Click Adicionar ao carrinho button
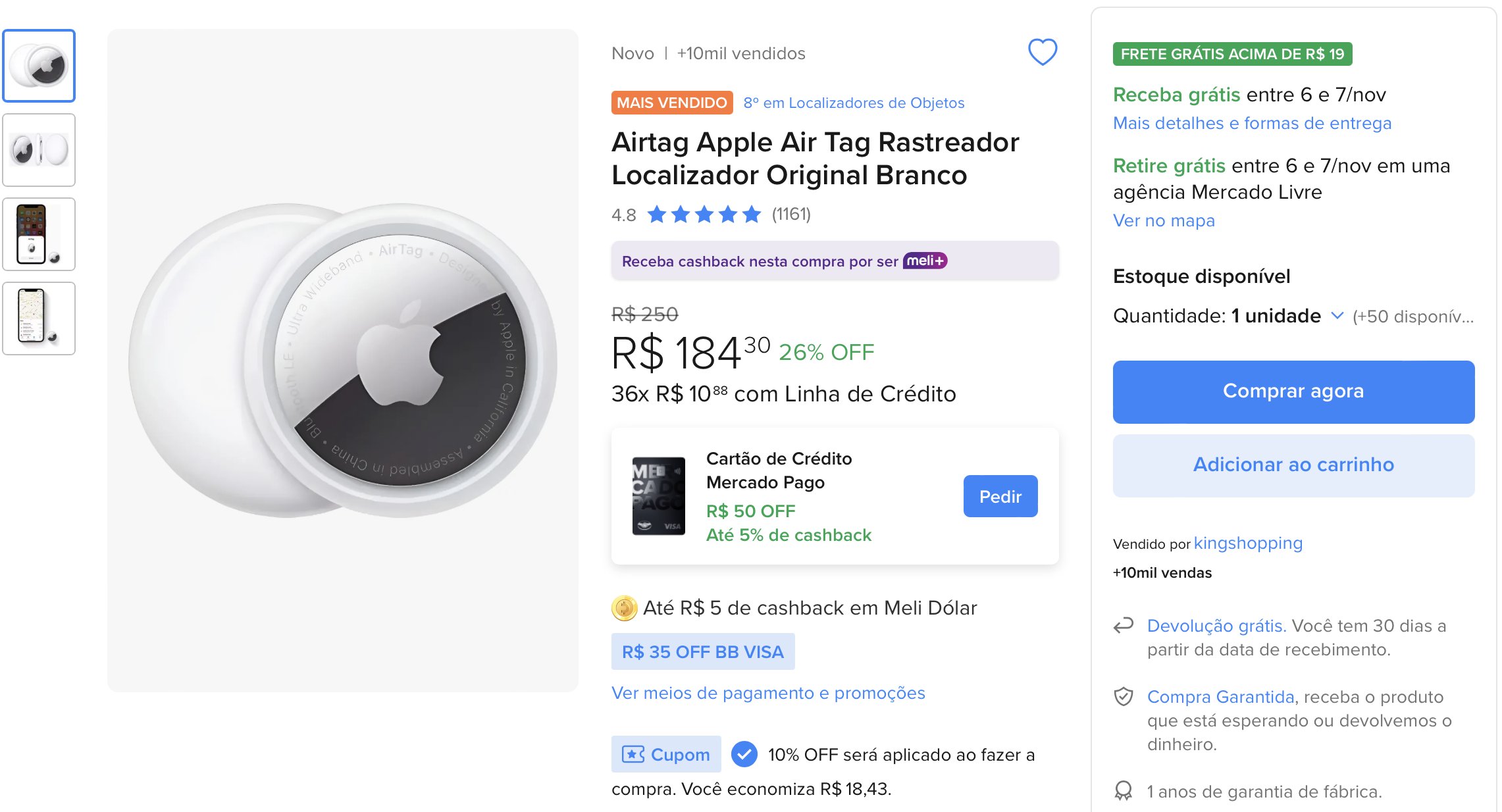Screen dimensions: 1502x812 coord(1293,465)
